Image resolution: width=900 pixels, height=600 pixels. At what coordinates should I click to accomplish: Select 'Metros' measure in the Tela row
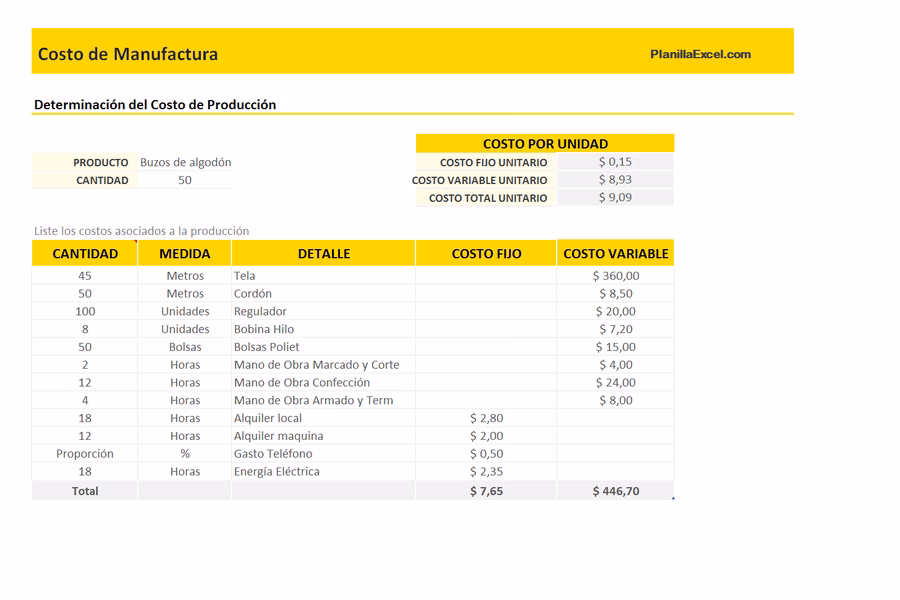pos(185,276)
